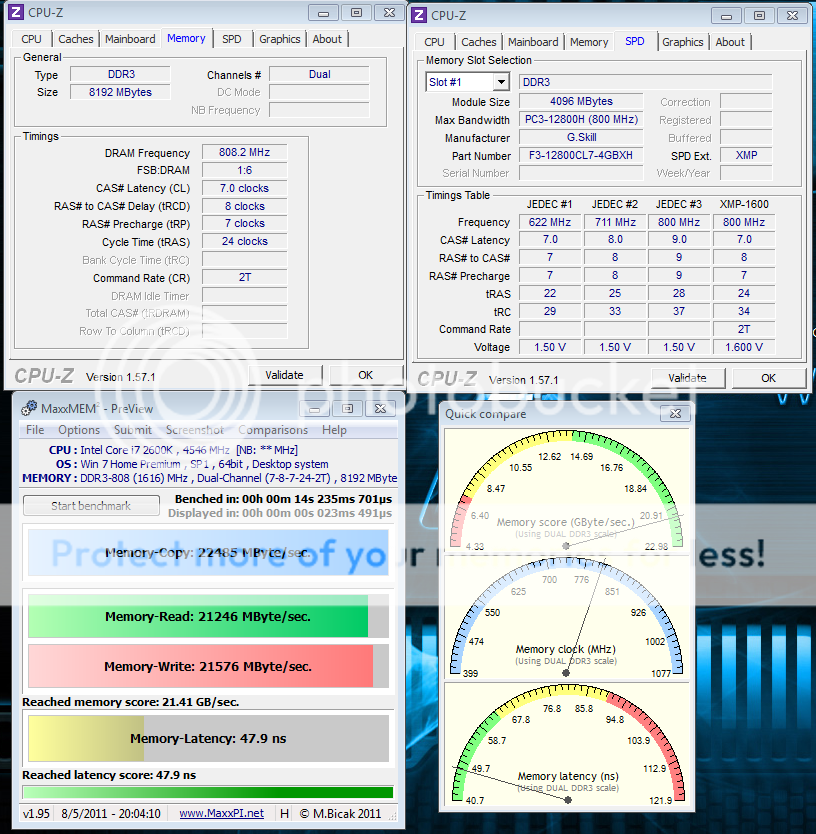816x834 pixels.
Task: Open Graphics tab in the right CPU-Z window
Action: (x=682, y=42)
